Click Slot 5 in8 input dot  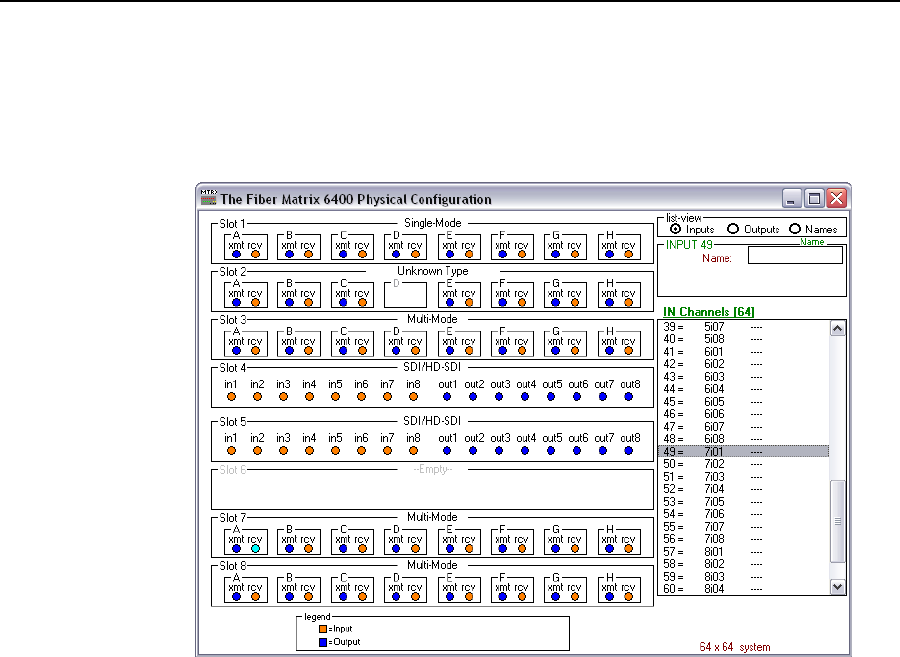click(x=413, y=450)
